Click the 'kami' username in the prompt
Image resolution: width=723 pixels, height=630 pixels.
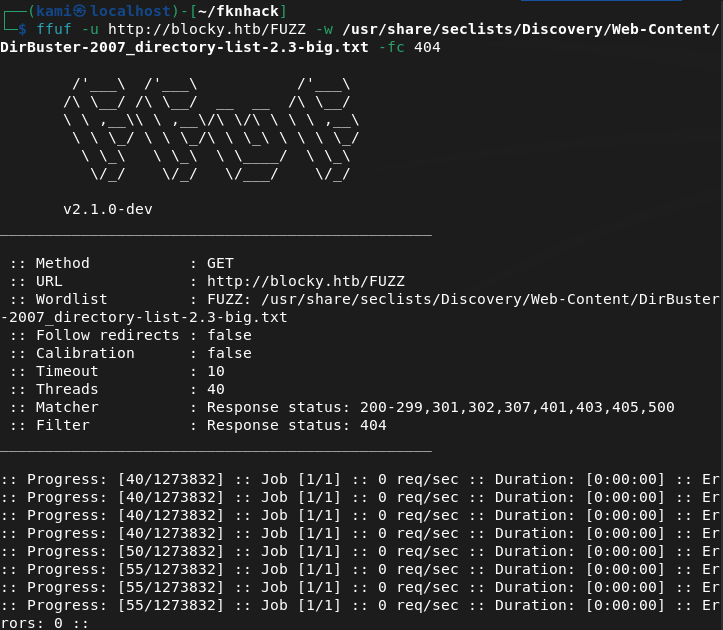click(x=53, y=11)
